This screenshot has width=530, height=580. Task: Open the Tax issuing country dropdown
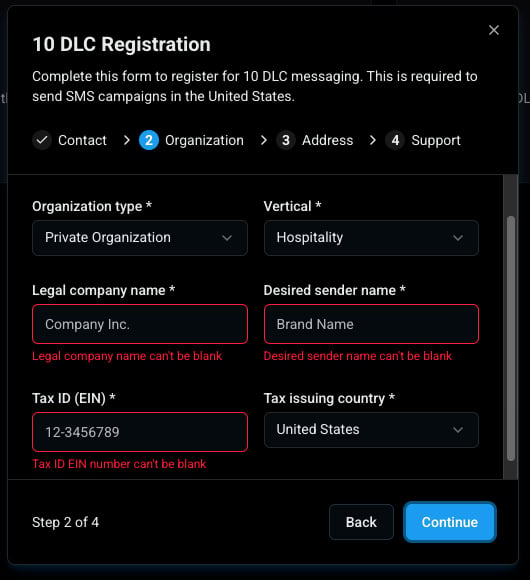[x=371, y=430]
